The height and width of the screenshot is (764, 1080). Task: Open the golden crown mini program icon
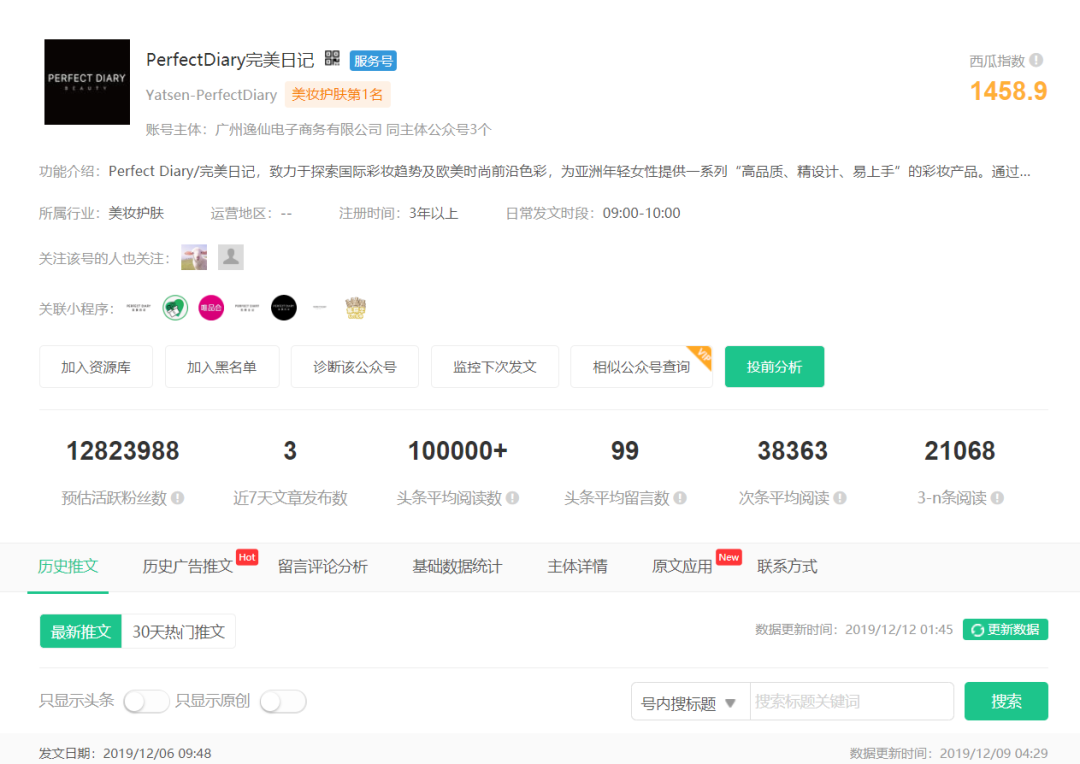pyautogui.click(x=355, y=307)
